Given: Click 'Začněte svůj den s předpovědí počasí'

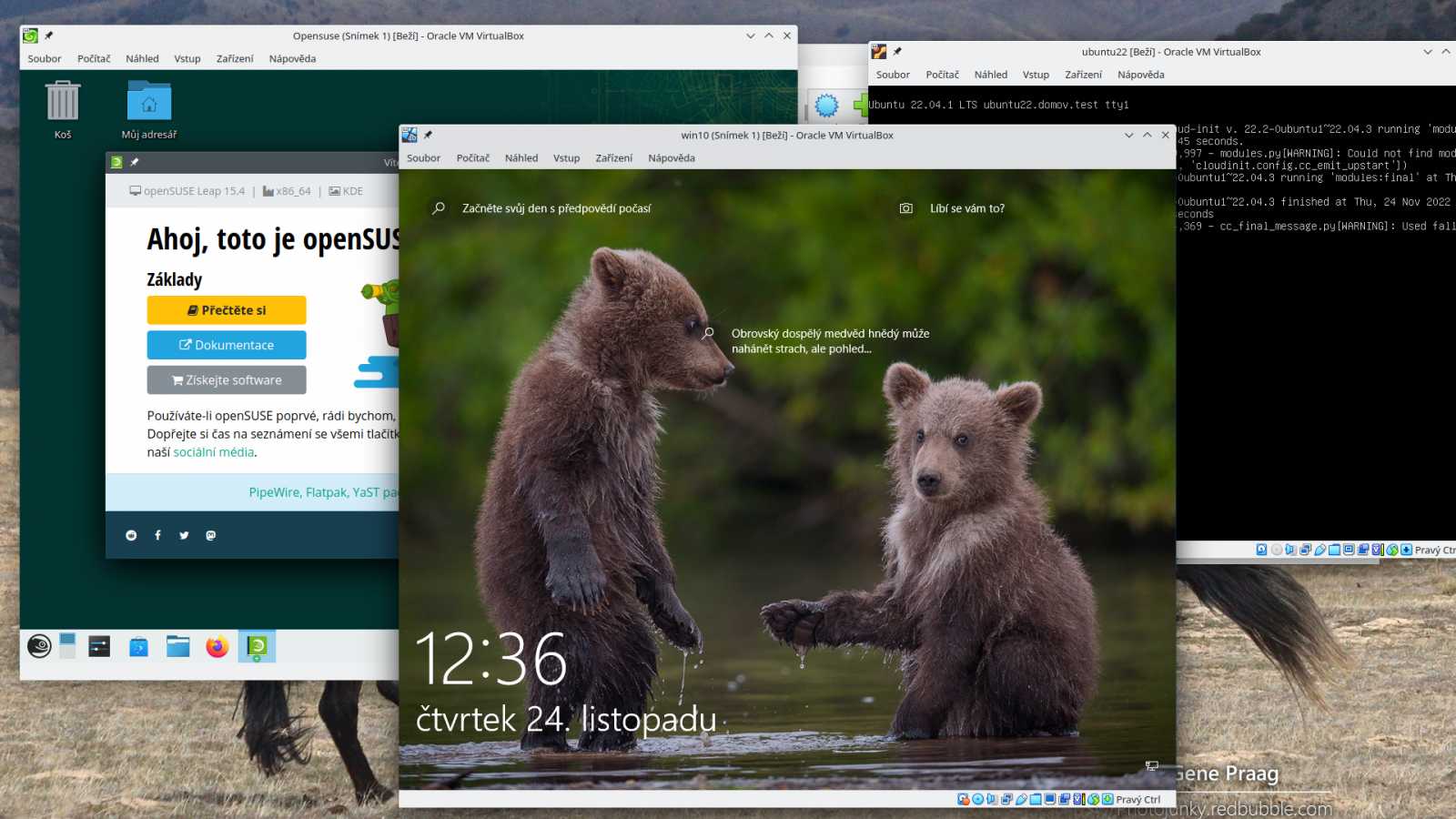Looking at the screenshot, I should (x=556, y=208).
